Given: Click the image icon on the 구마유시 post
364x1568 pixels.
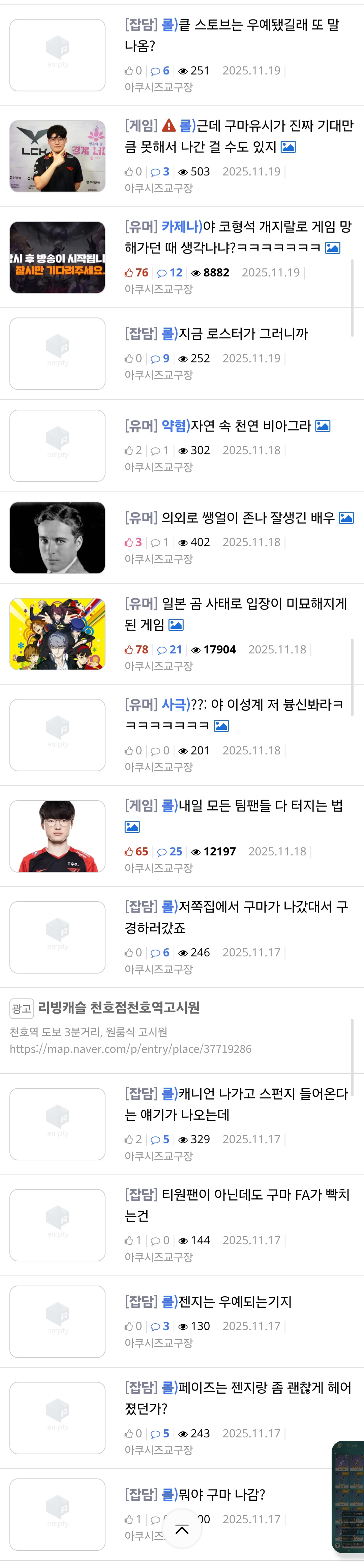Looking at the screenshot, I should pyautogui.click(x=288, y=147).
